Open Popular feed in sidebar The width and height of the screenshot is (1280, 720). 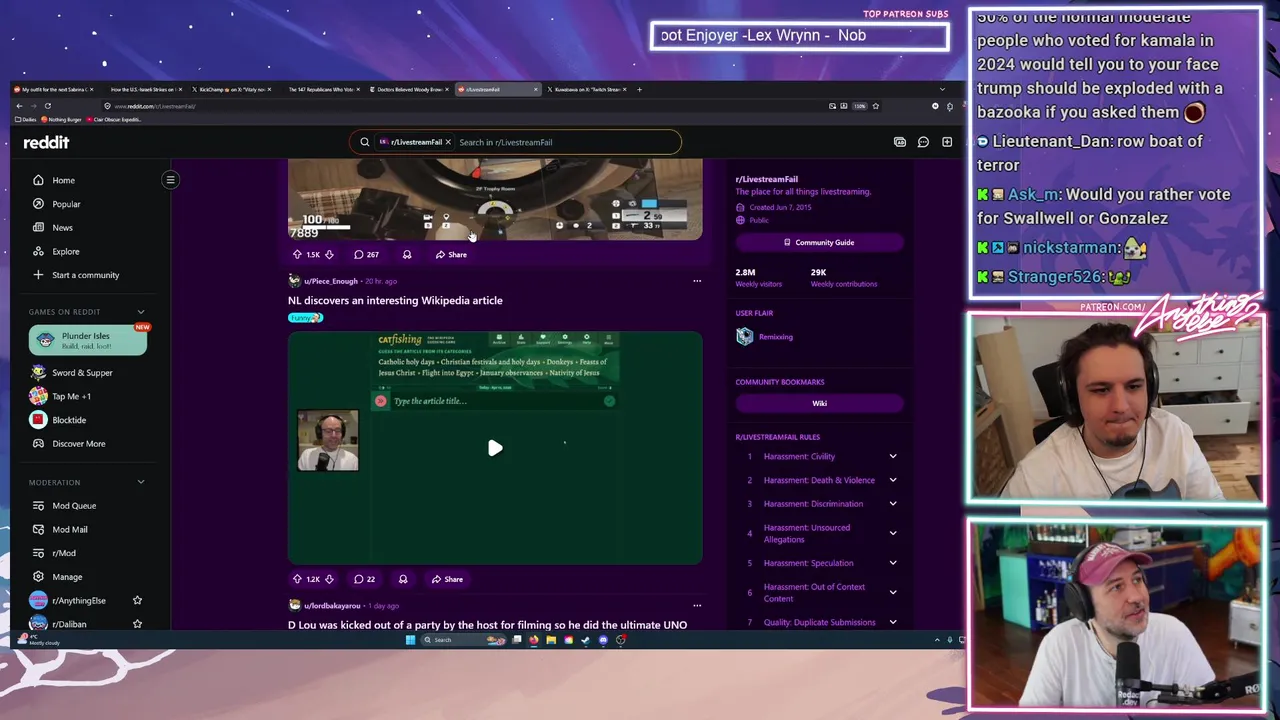pos(66,204)
